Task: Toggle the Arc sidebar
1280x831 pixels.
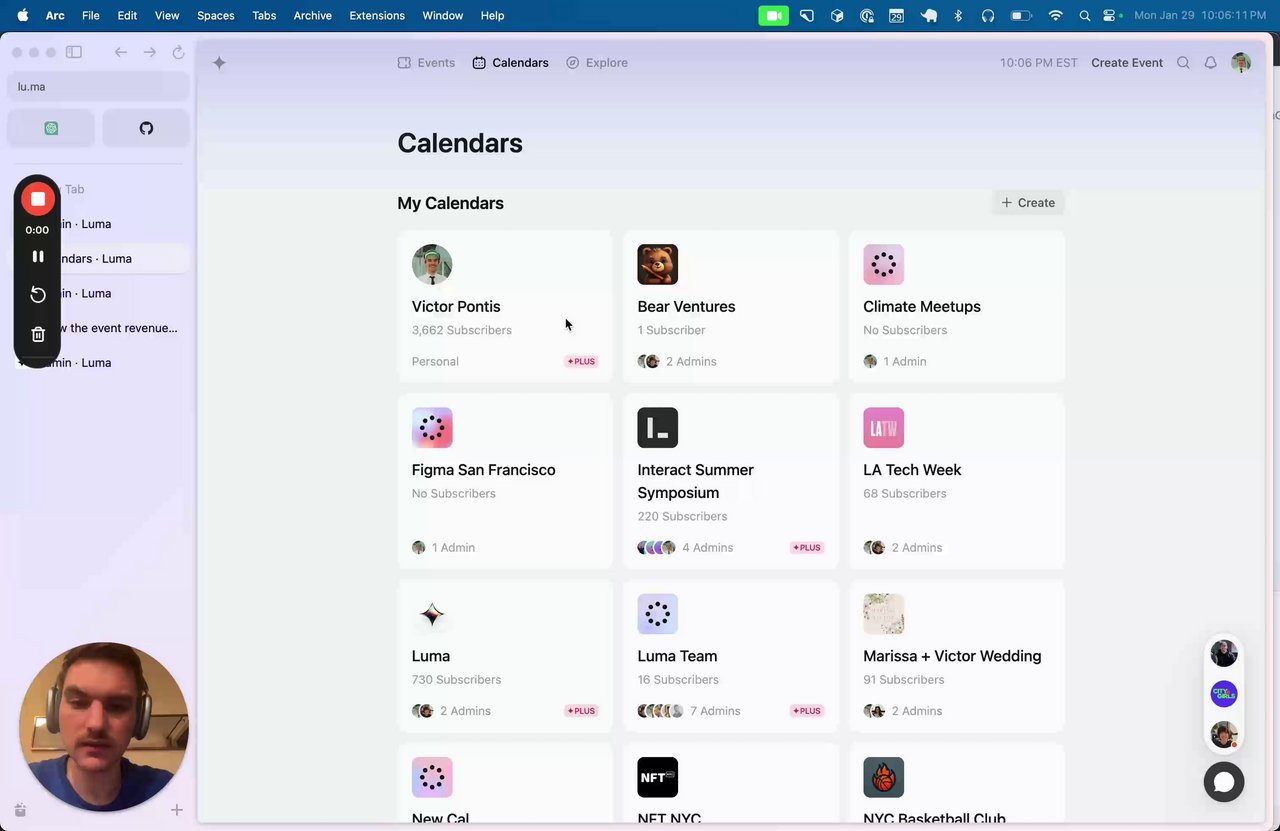Action: point(74,52)
